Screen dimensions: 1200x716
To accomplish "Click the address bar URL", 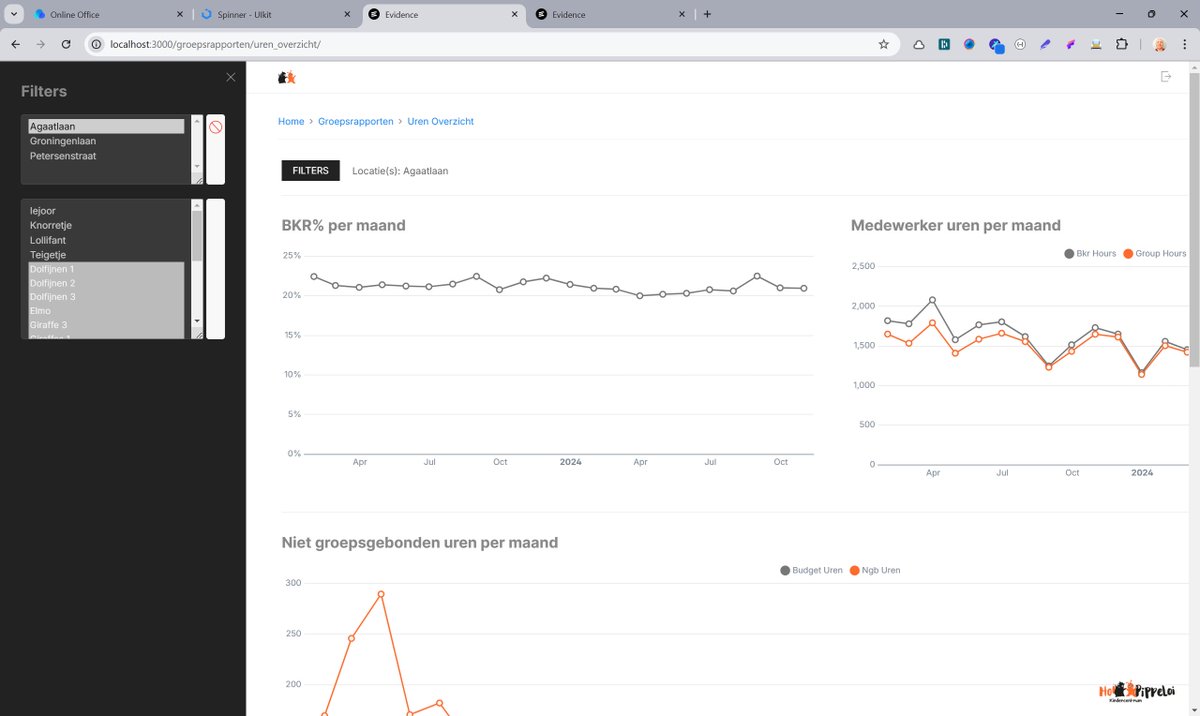I will pos(215,44).
